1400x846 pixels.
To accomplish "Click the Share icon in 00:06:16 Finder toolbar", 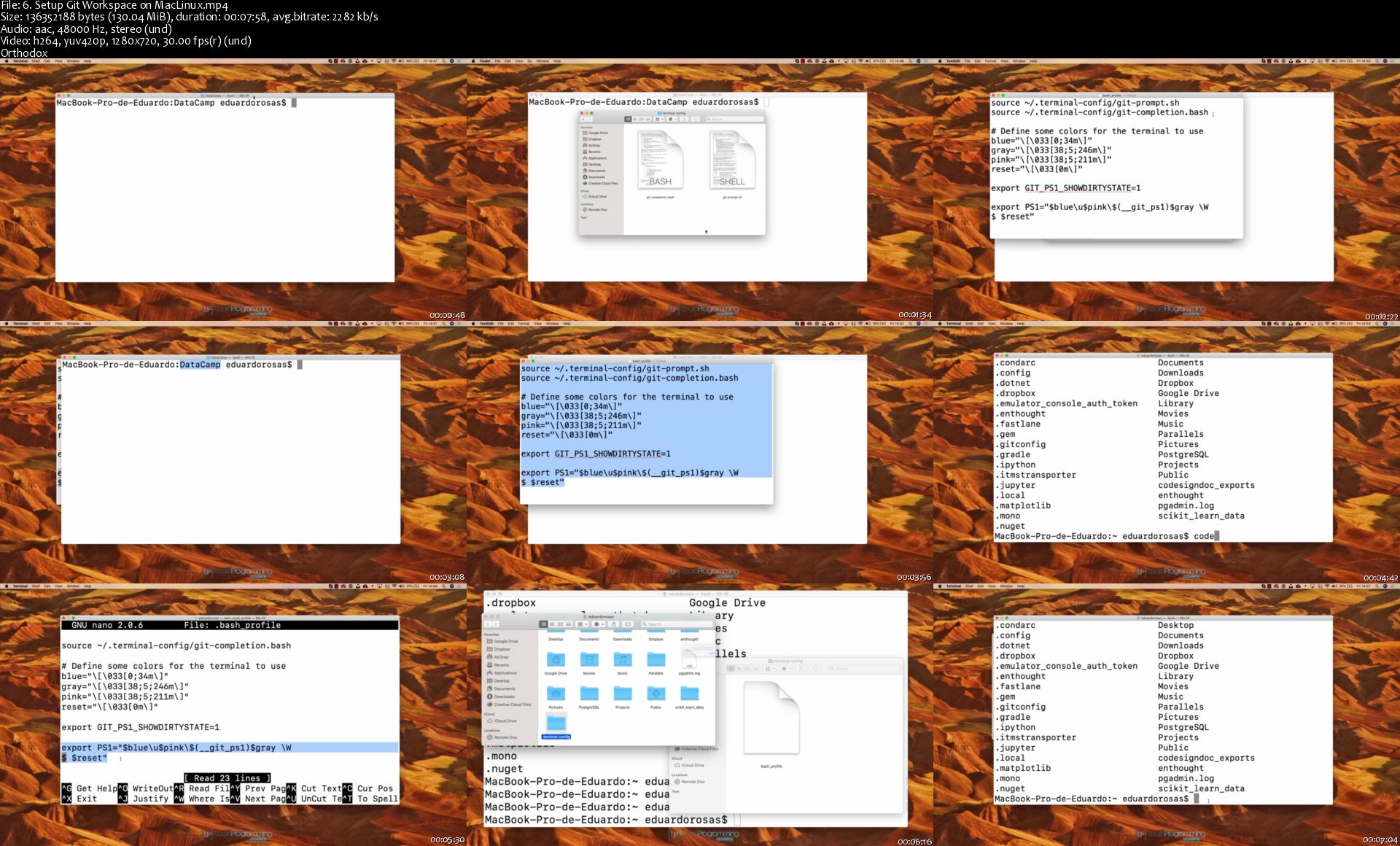I will point(614,624).
